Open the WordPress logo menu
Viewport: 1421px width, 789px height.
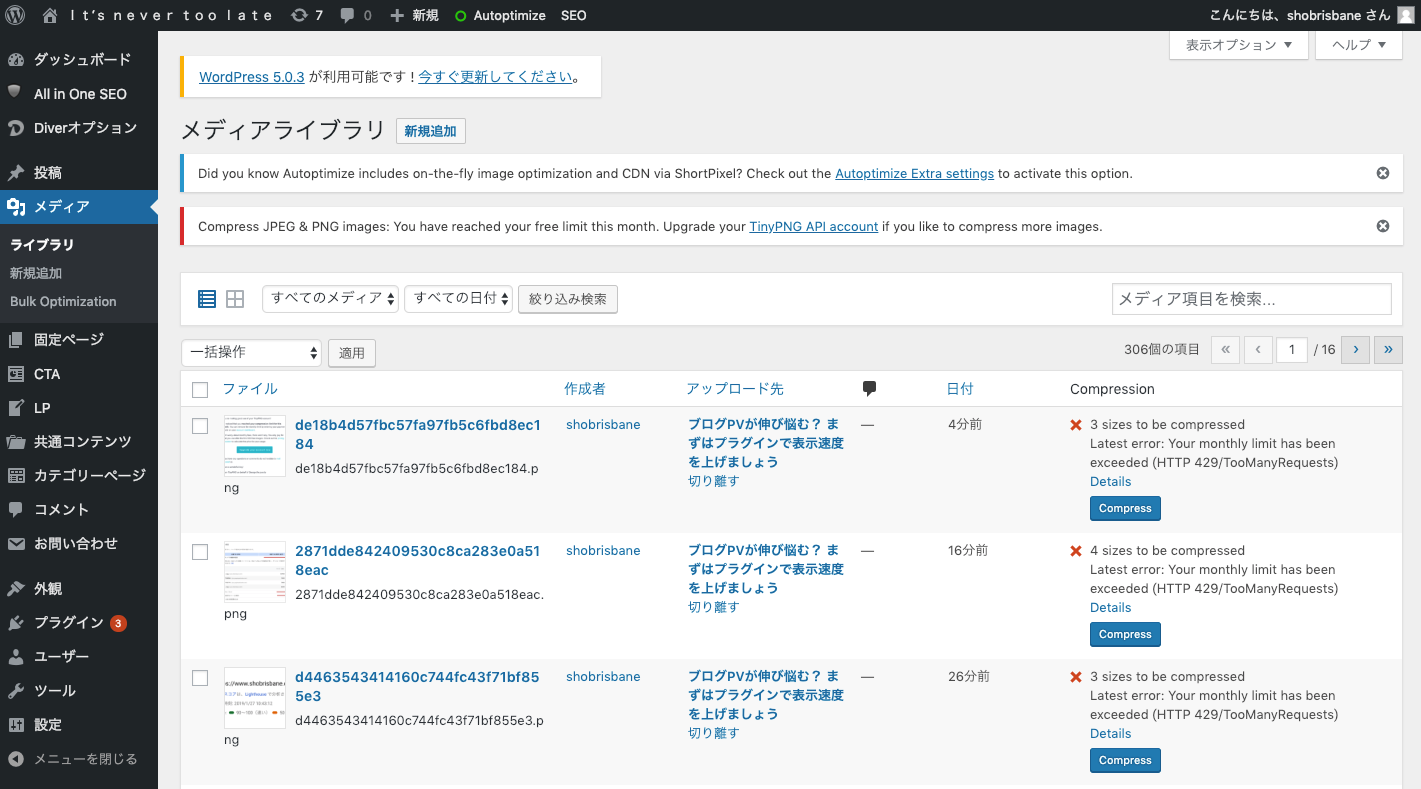(x=15, y=15)
